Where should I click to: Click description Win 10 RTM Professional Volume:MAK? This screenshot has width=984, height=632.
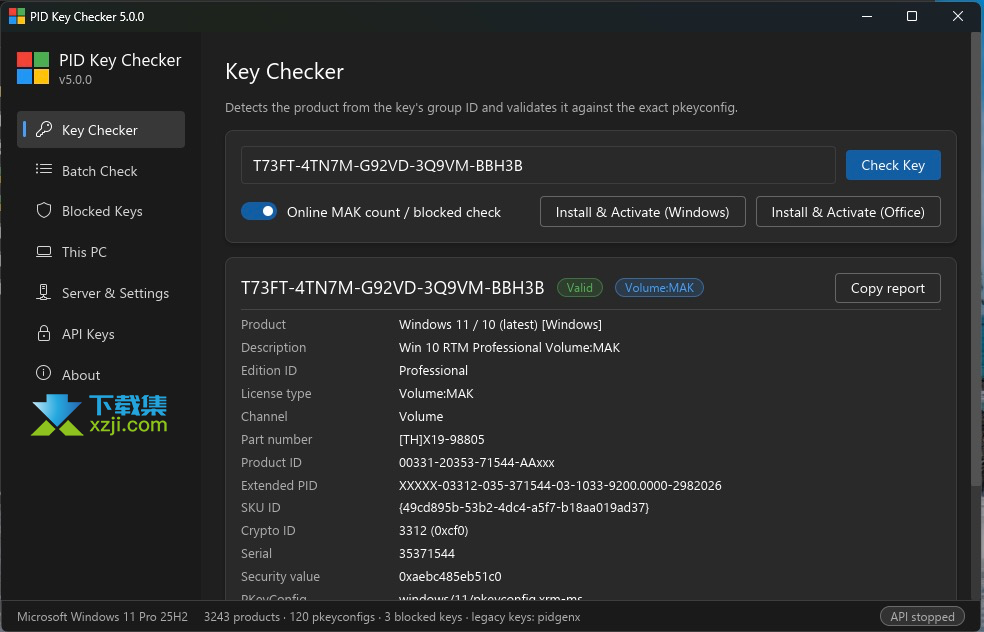(510, 348)
